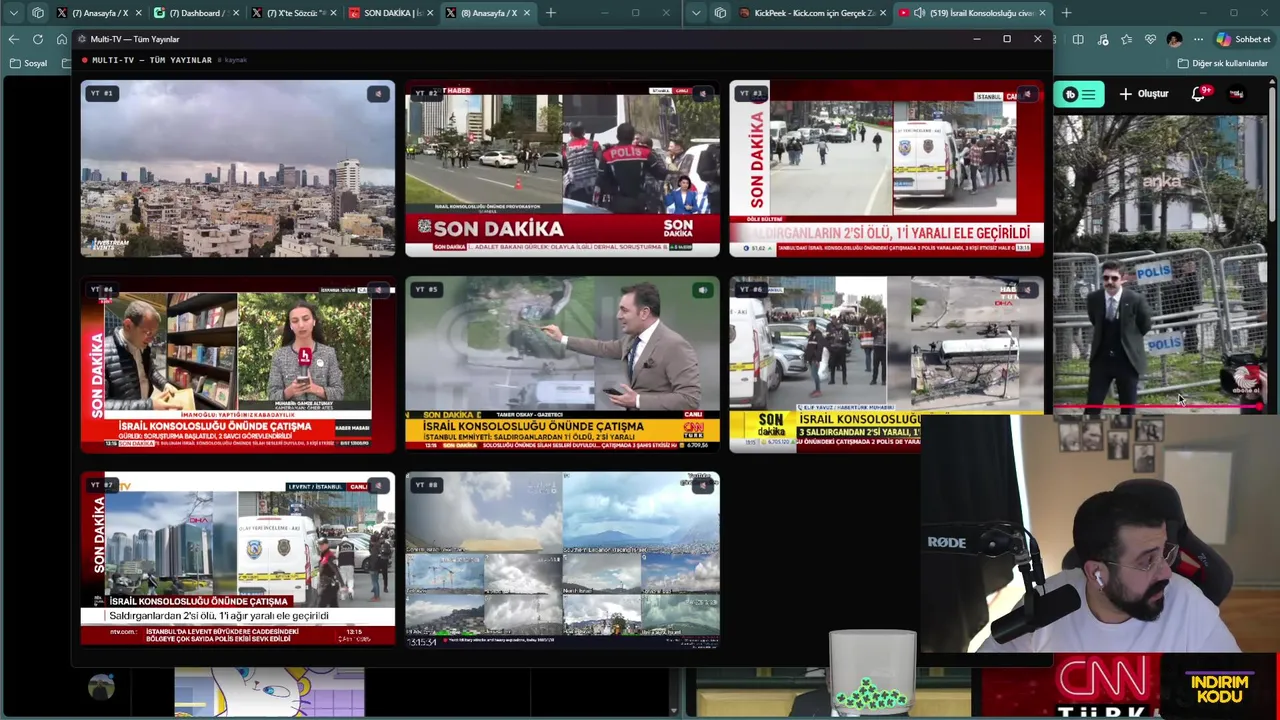
Task: Refresh the page in left browser
Action: click(x=37, y=39)
